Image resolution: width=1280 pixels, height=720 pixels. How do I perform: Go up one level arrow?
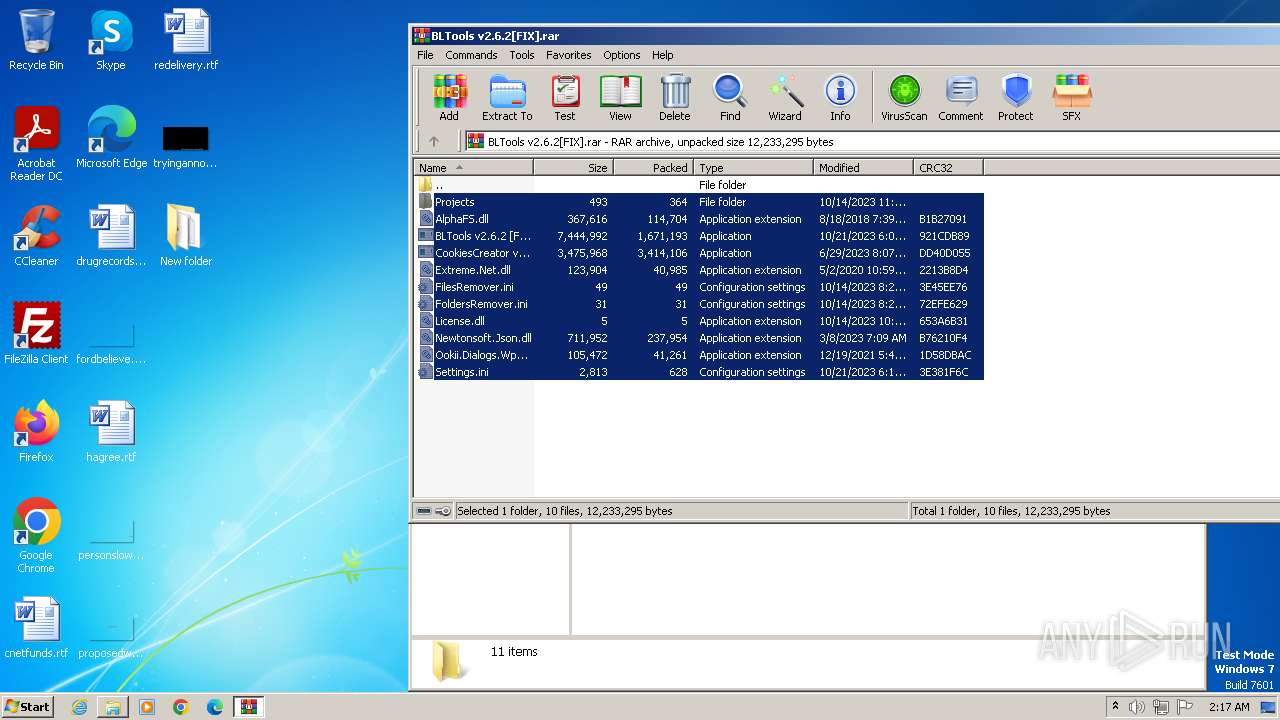pos(434,141)
